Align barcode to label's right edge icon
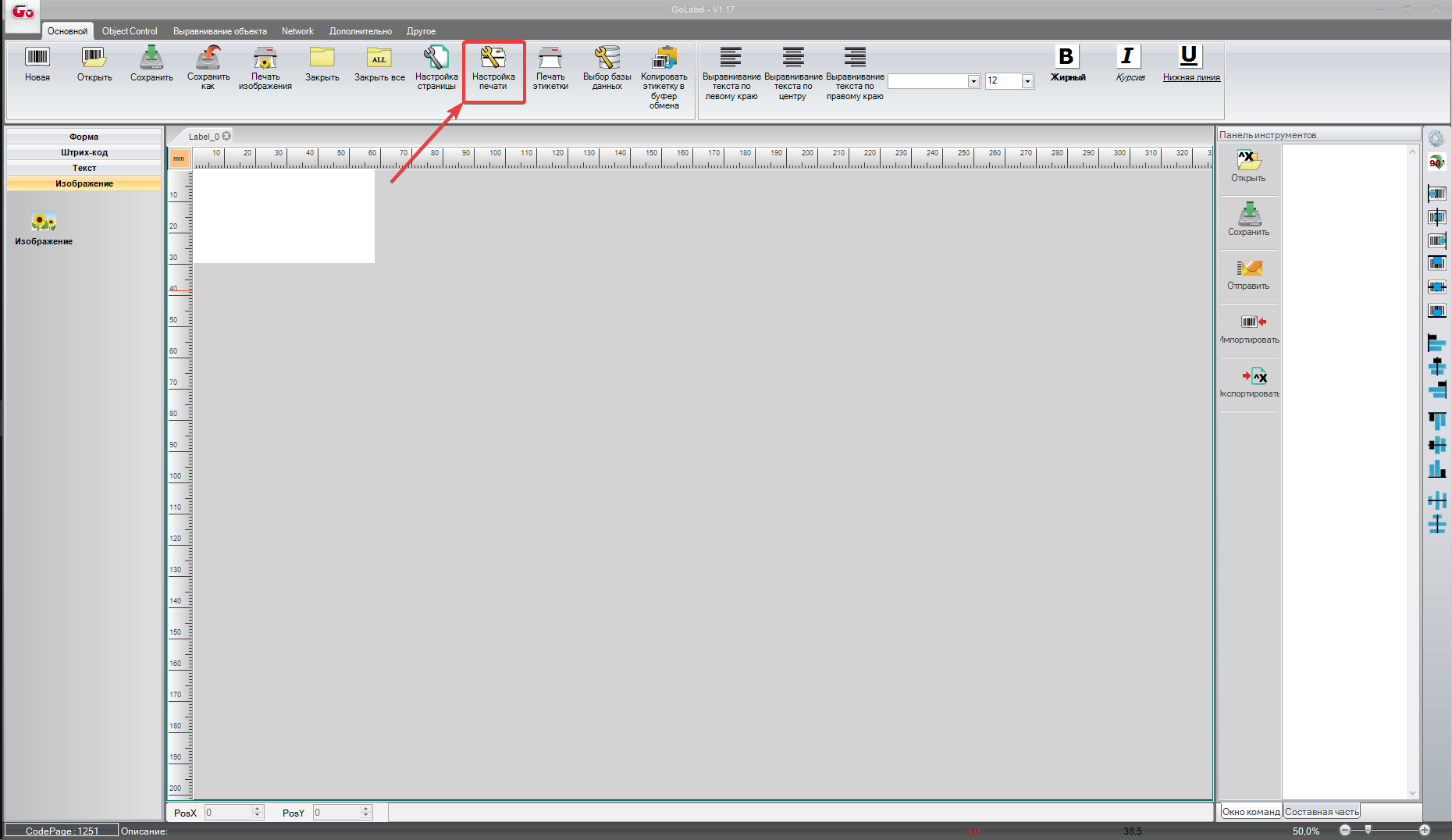This screenshot has width=1452, height=840. tap(1436, 240)
